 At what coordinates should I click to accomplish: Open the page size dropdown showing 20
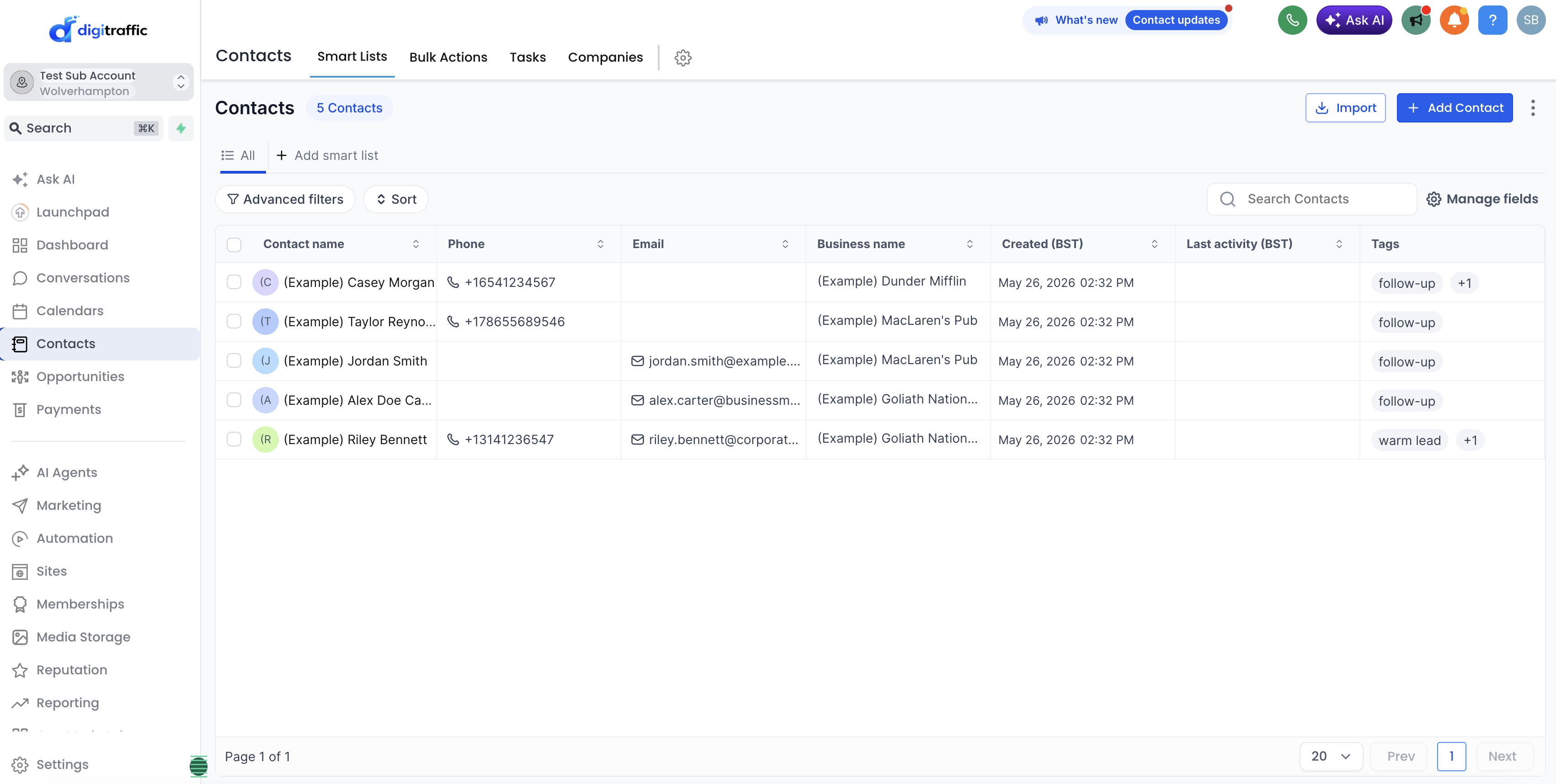[1331, 756]
